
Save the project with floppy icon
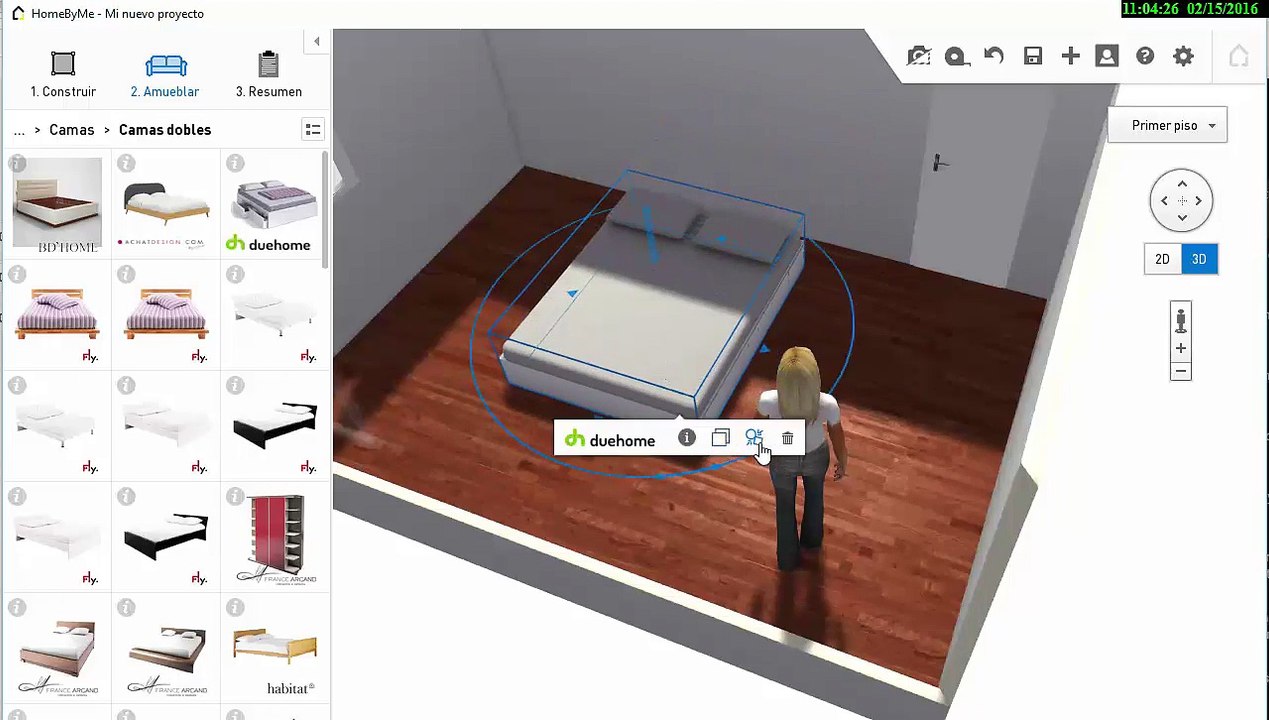(x=1033, y=56)
